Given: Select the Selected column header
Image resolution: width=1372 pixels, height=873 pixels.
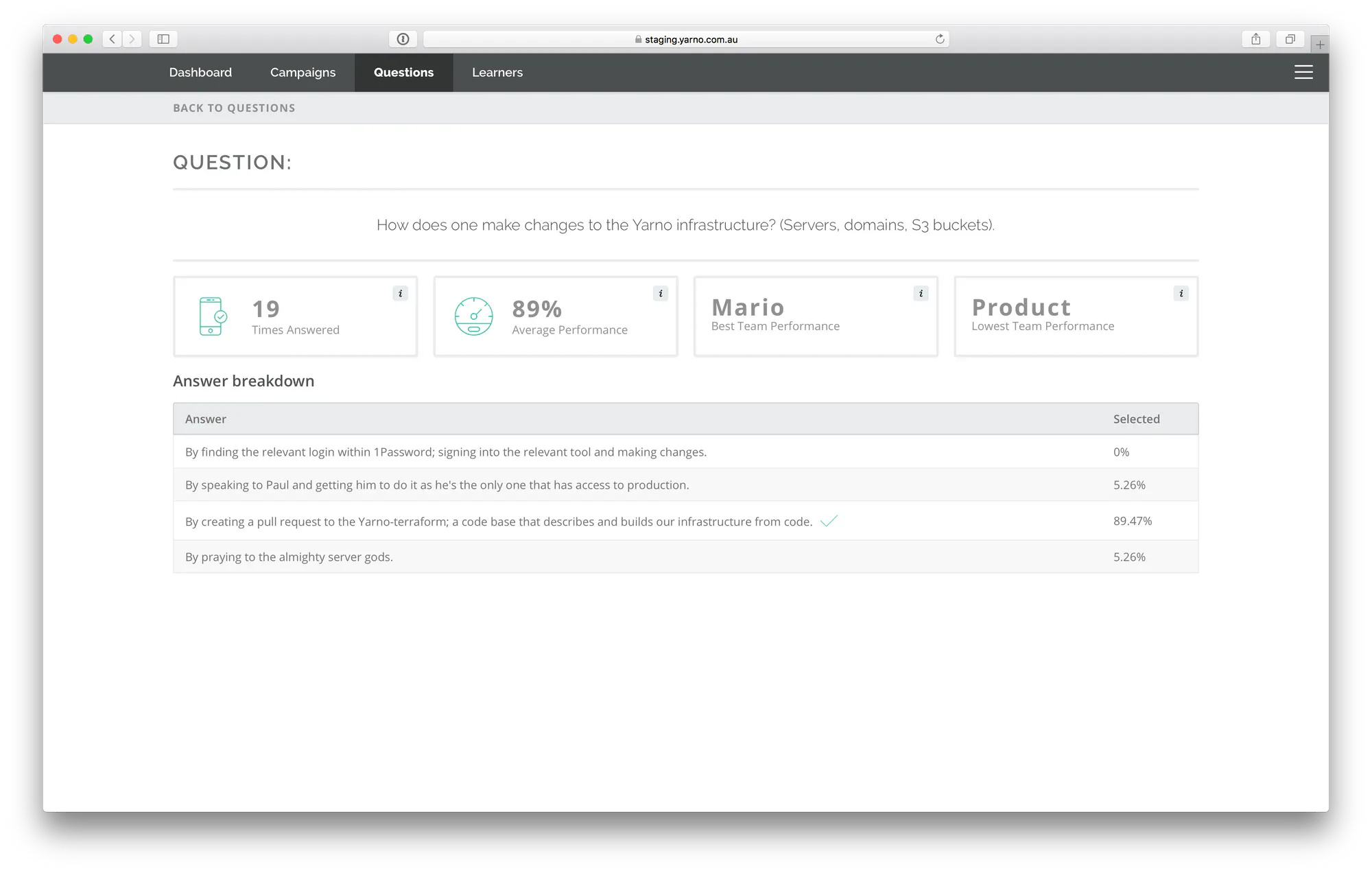Looking at the screenshot, I should tap(1136, 419).
